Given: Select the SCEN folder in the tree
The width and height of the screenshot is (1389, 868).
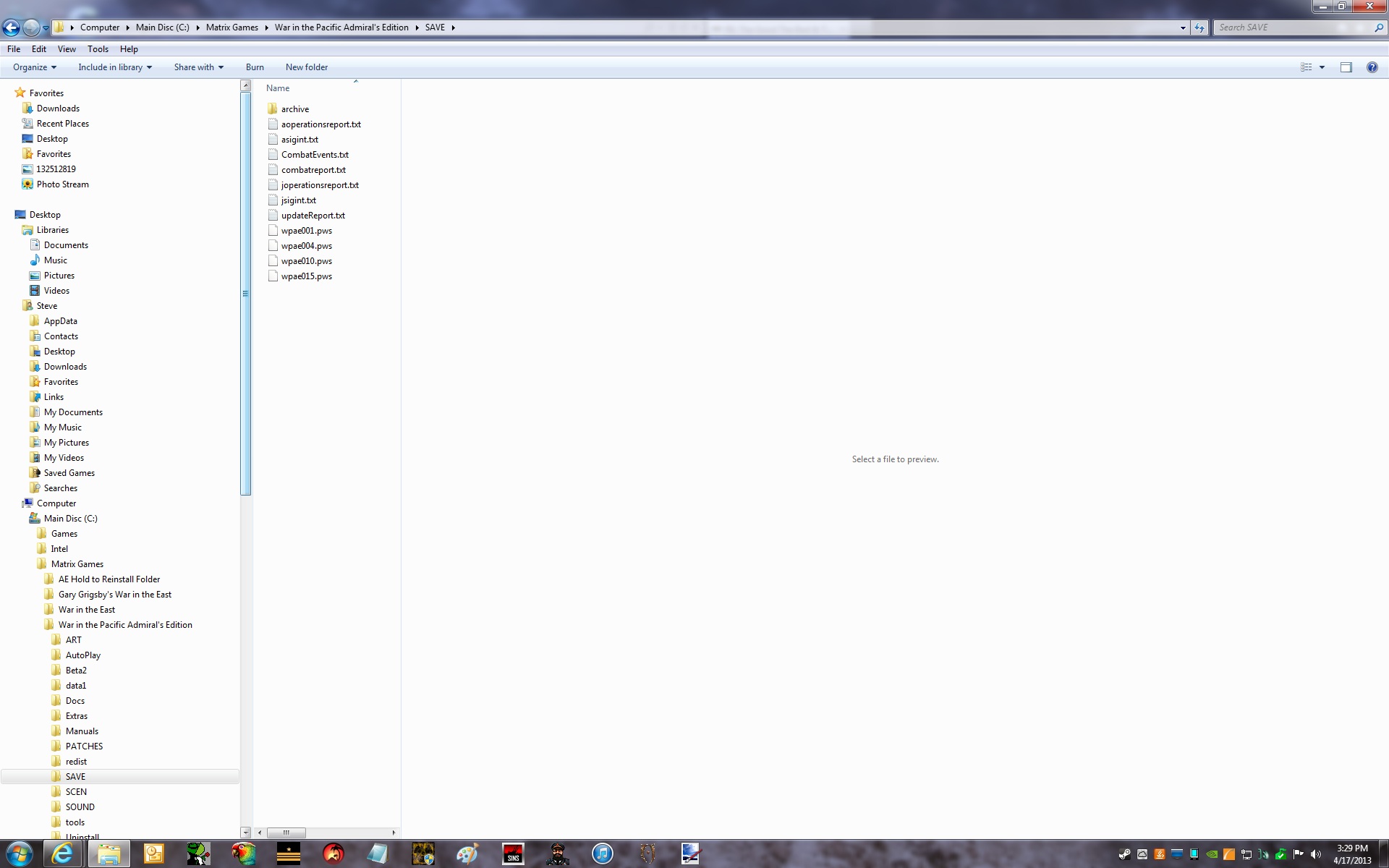Looking at the screenshot, I should pos(76,792).
